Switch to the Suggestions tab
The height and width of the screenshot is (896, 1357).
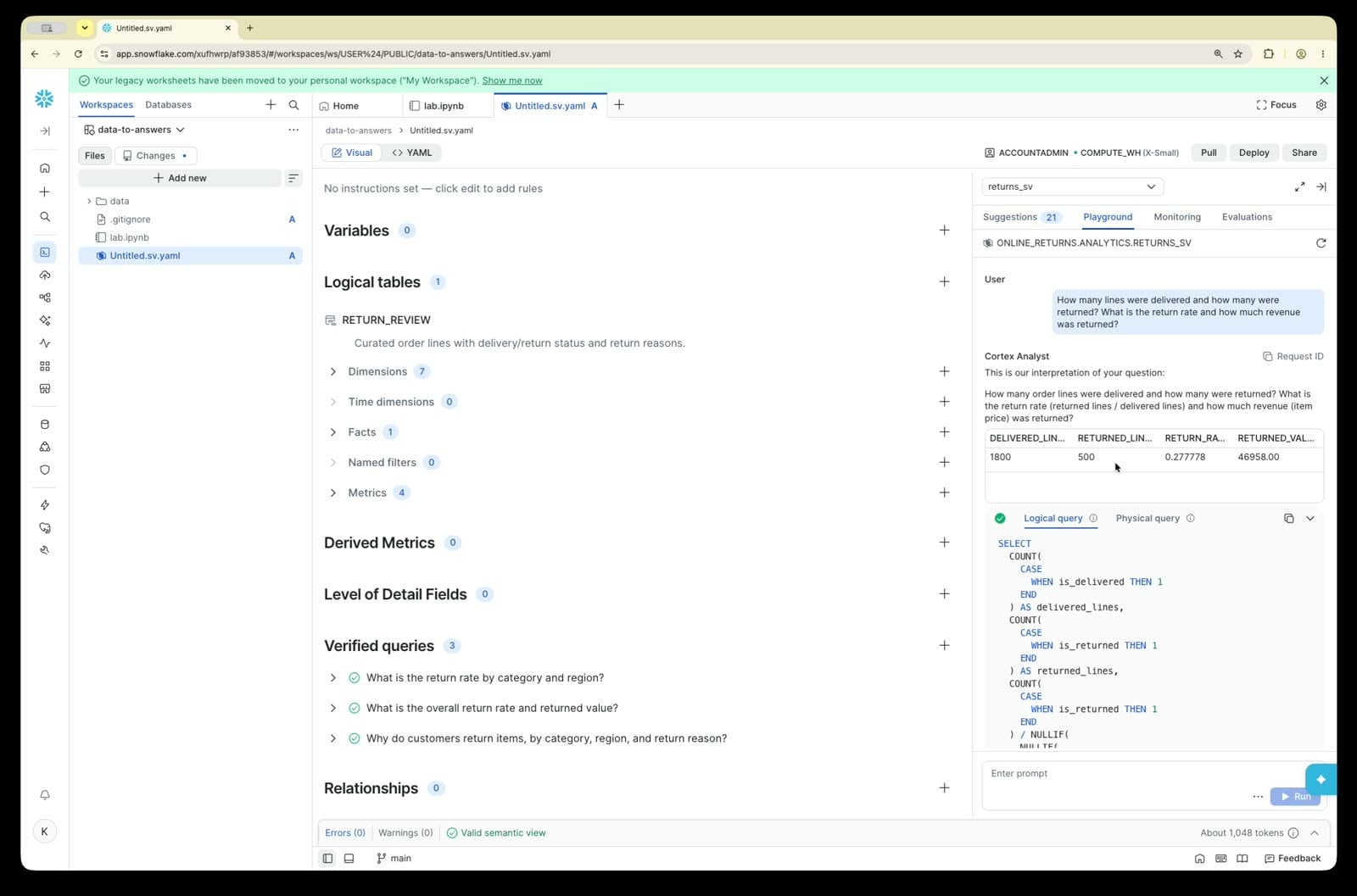[1021, 217]
